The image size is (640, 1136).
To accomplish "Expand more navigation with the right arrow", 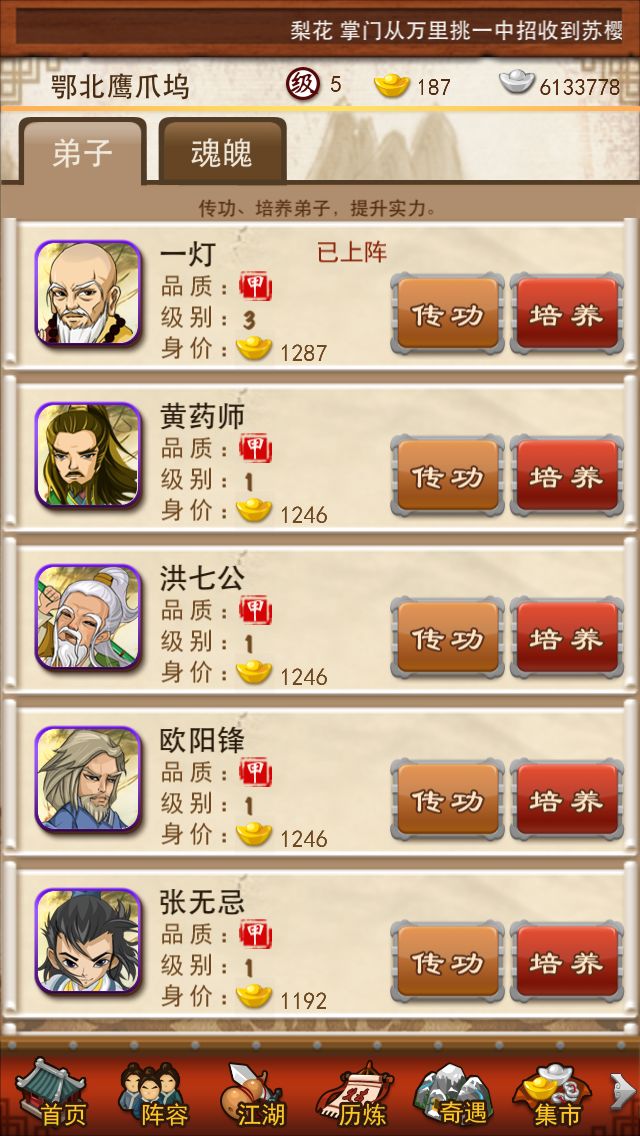I will point(622,1091).
